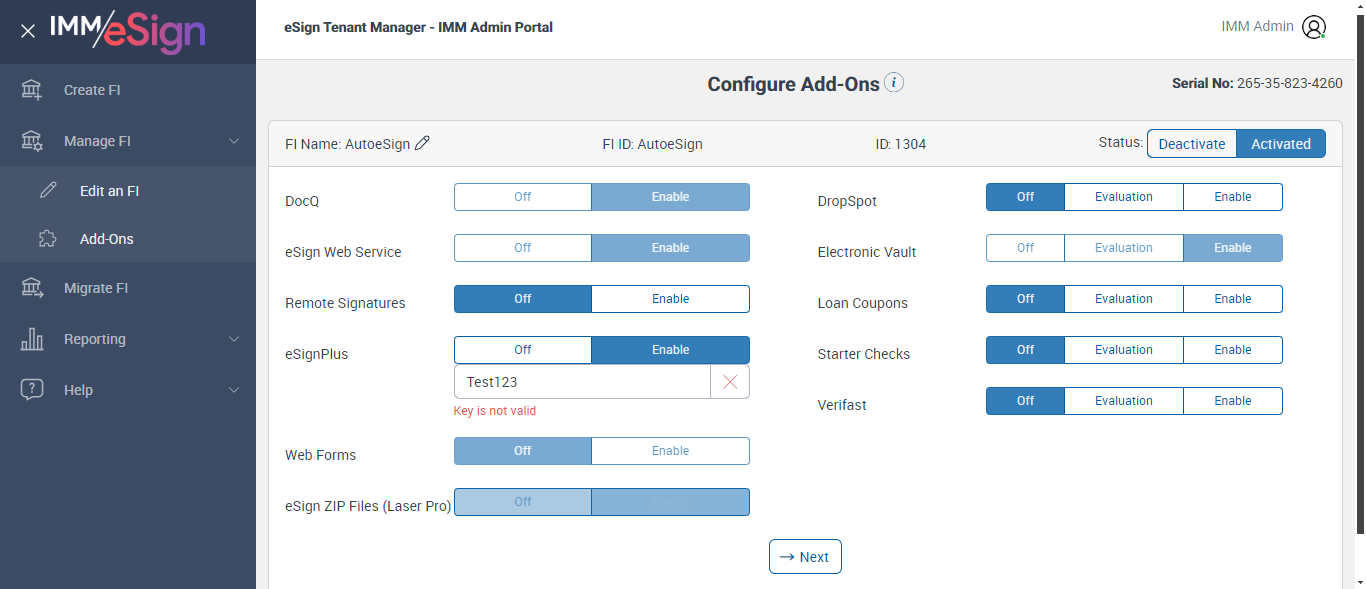This screenshot has height=589, width=1366.
Task: Expand the Help menu chevron
Action: click(x=234, y=390)
